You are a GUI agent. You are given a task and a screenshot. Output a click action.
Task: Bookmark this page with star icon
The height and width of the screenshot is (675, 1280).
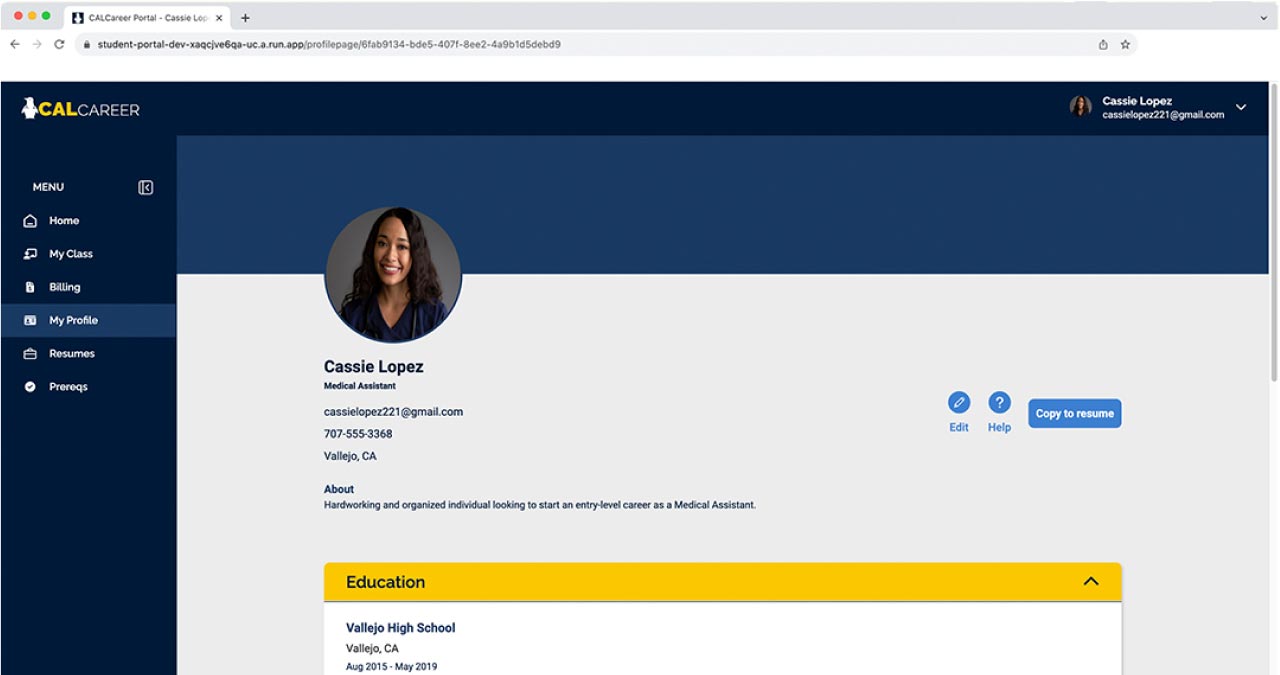[x=1125, y=44]
